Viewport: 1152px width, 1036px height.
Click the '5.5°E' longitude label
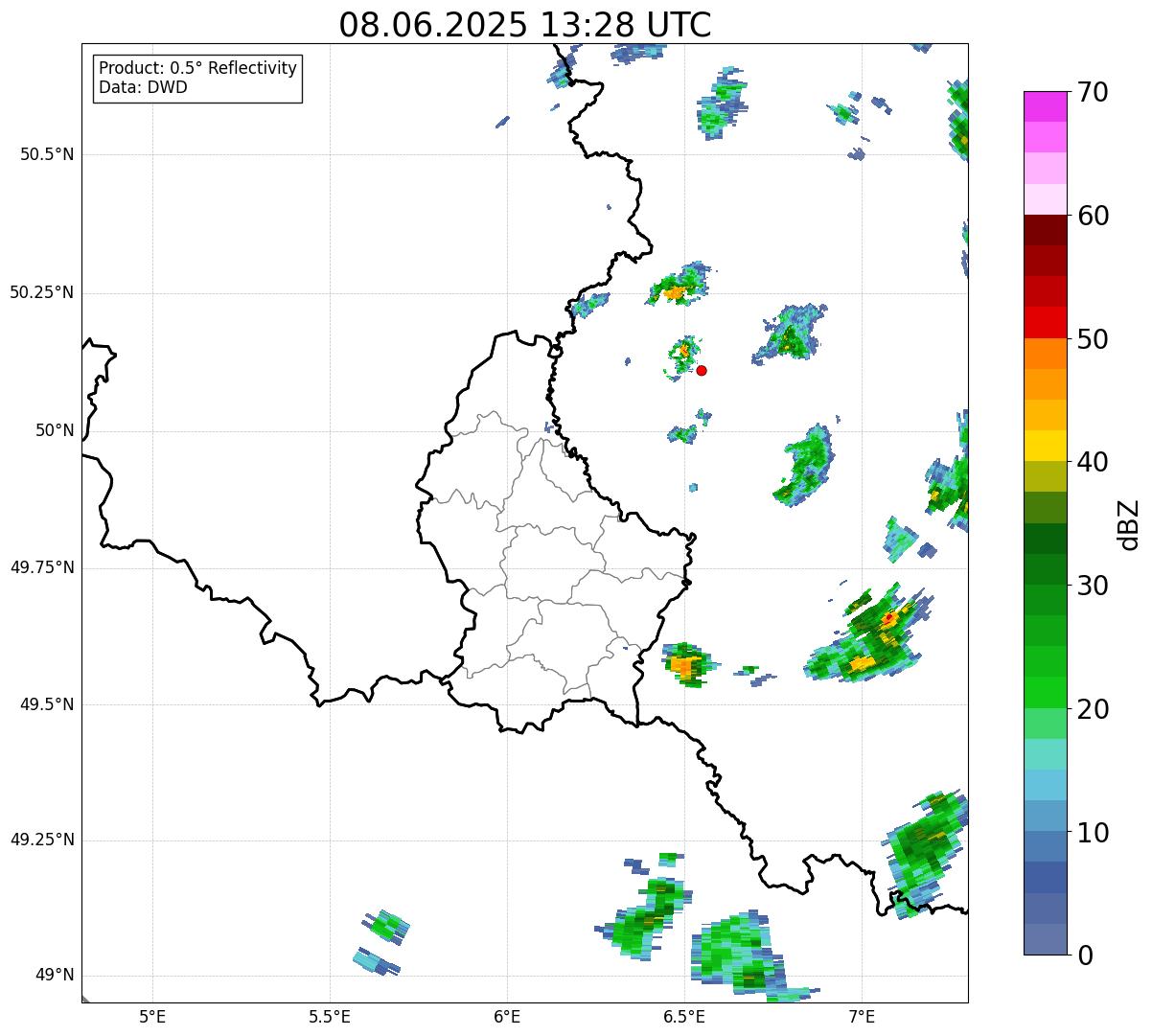point(330,1016)
